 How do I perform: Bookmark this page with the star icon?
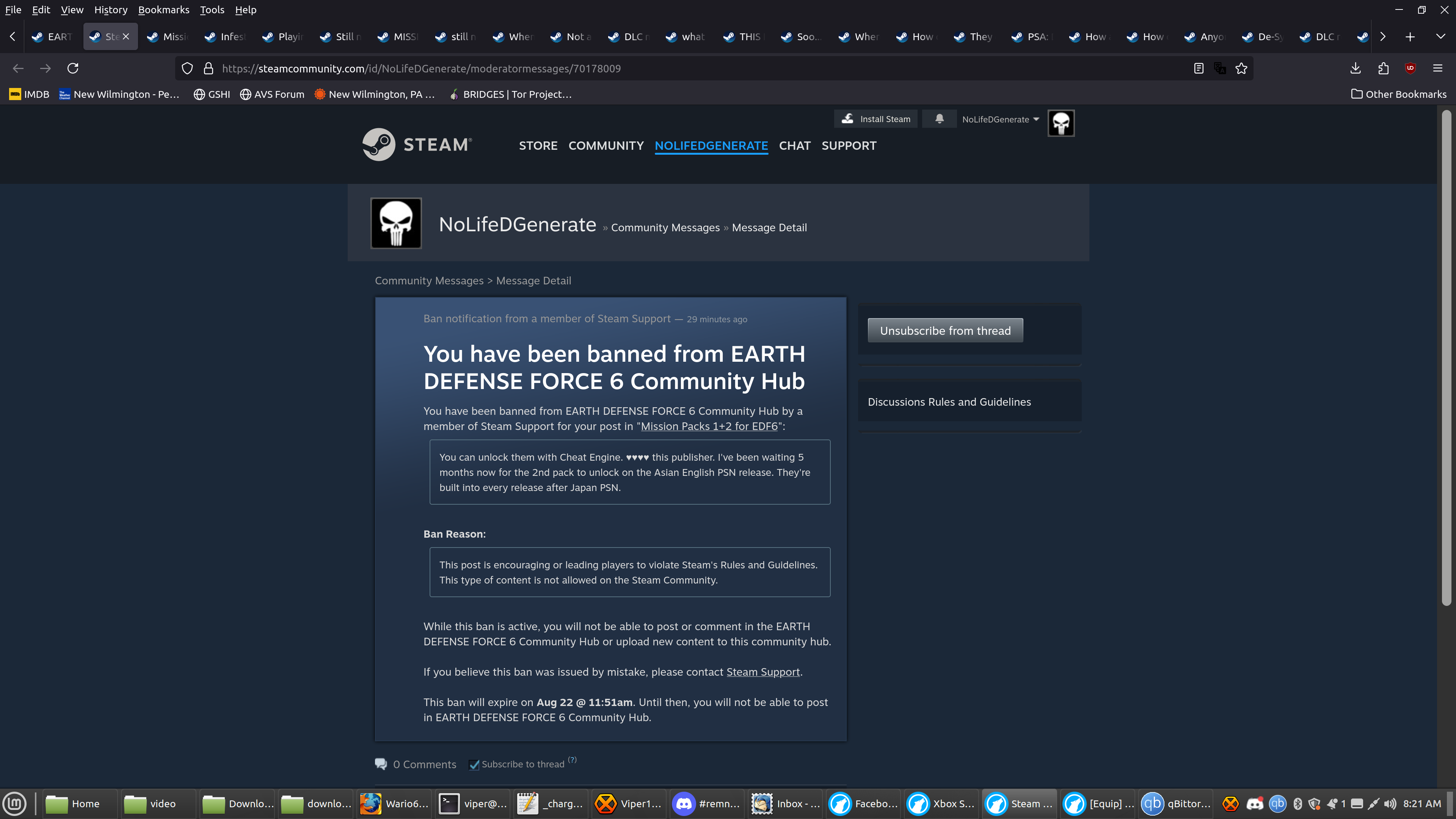pyautogui.click(x=1241, y=68)
